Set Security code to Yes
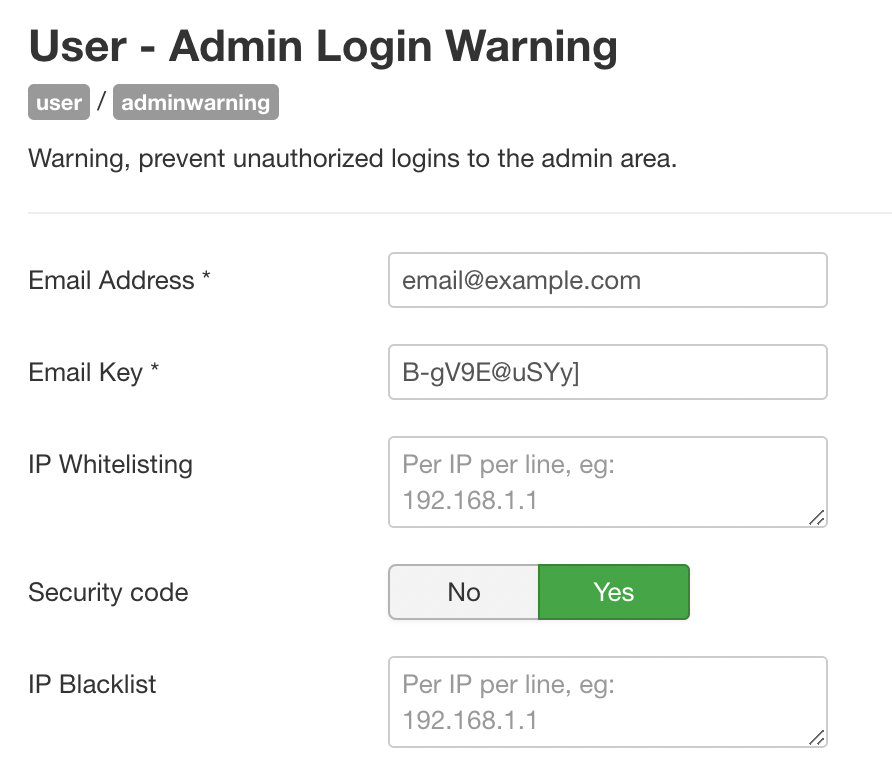The height and width of the screenshot is (782, 892). pyautogui.click(x=614, y=592)
